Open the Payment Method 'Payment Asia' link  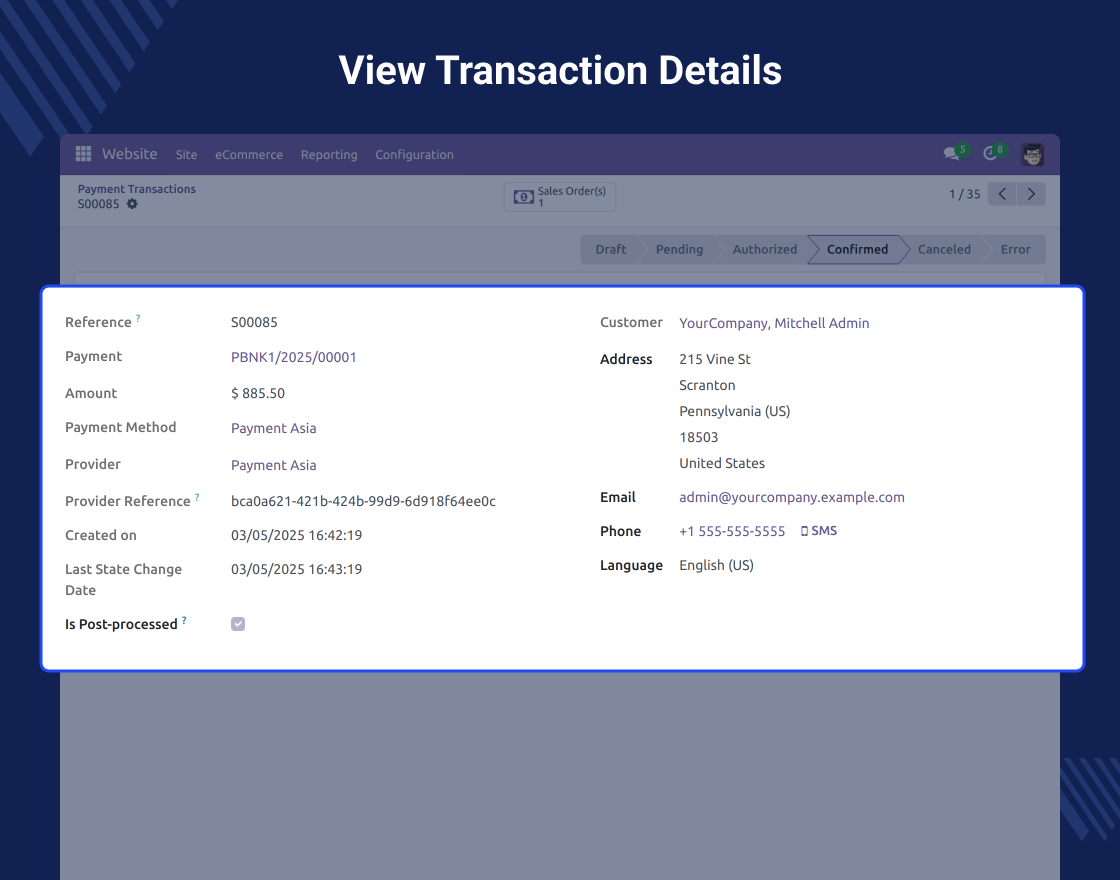274,429
